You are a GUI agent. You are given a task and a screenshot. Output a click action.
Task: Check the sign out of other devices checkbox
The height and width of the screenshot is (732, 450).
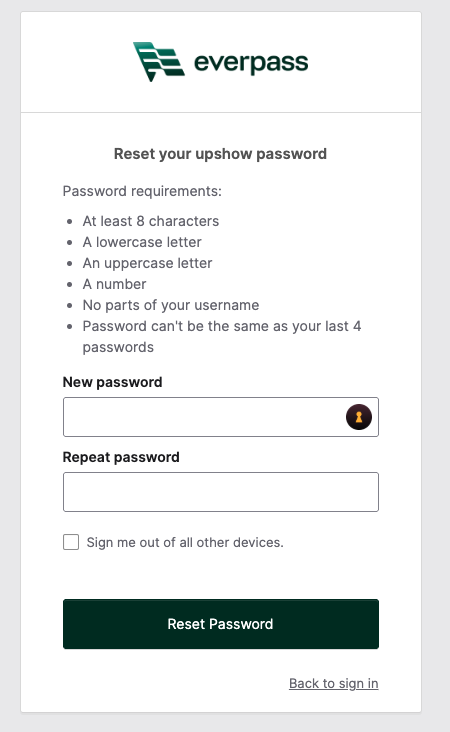click(71, 542)
